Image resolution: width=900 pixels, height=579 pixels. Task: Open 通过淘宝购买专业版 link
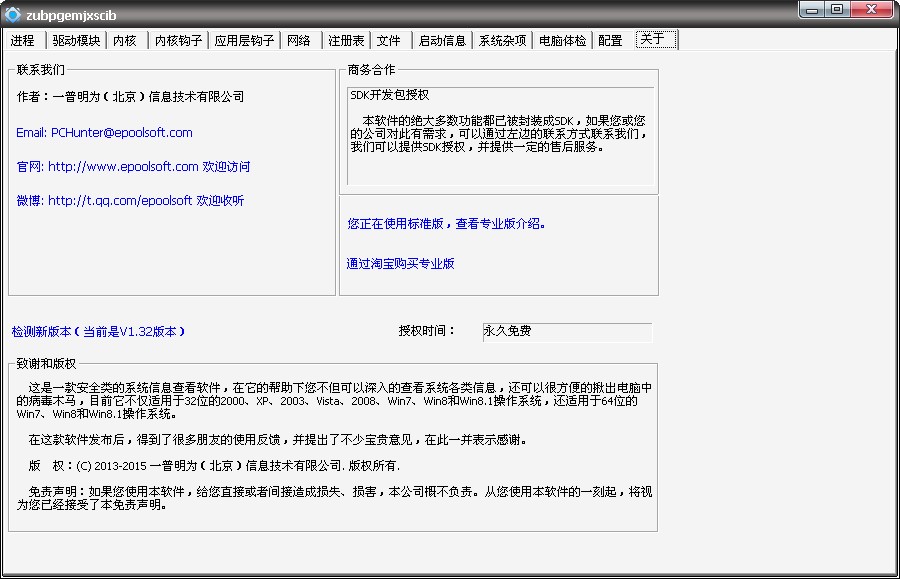point(401,264)
